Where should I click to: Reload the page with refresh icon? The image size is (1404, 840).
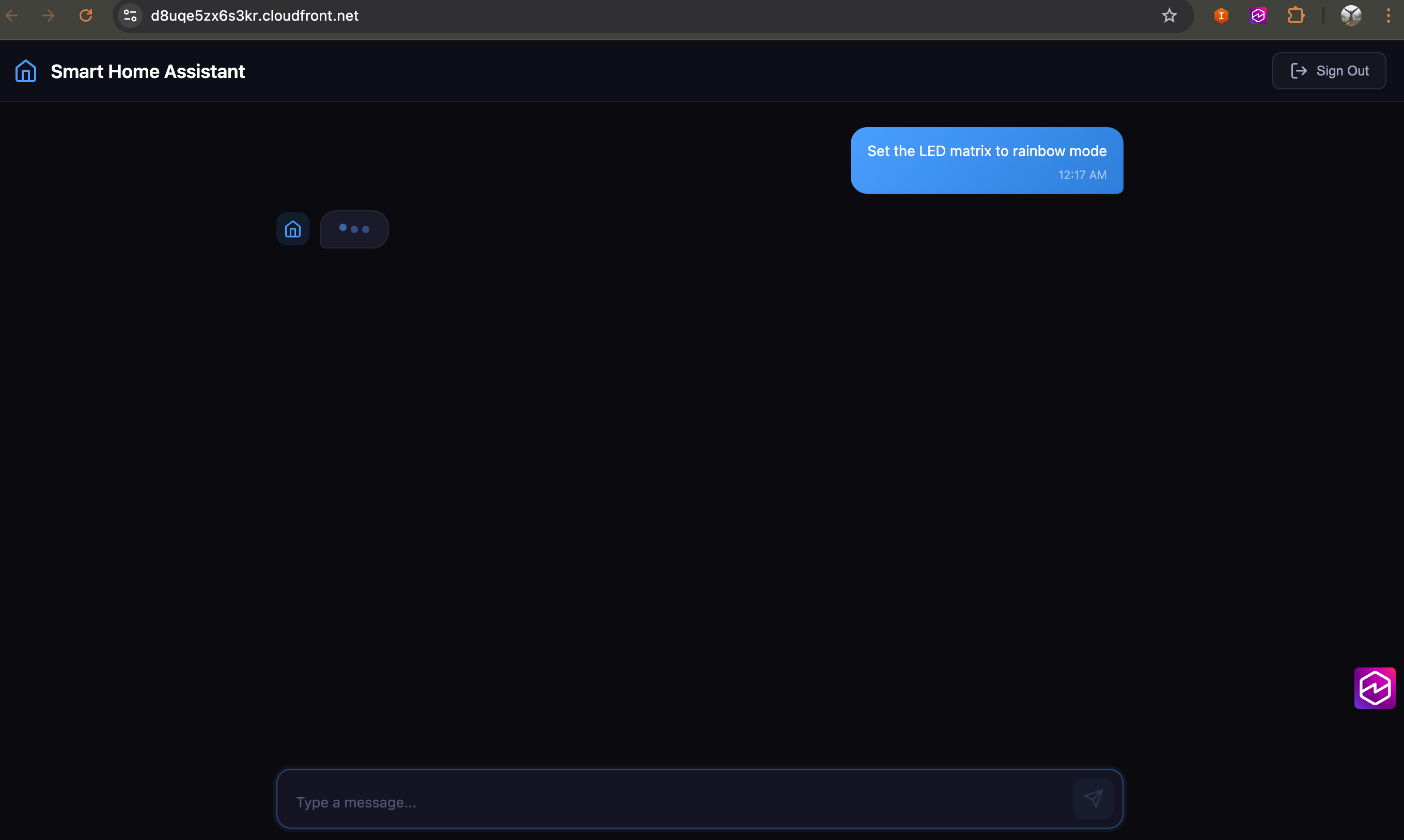point(86,16)
